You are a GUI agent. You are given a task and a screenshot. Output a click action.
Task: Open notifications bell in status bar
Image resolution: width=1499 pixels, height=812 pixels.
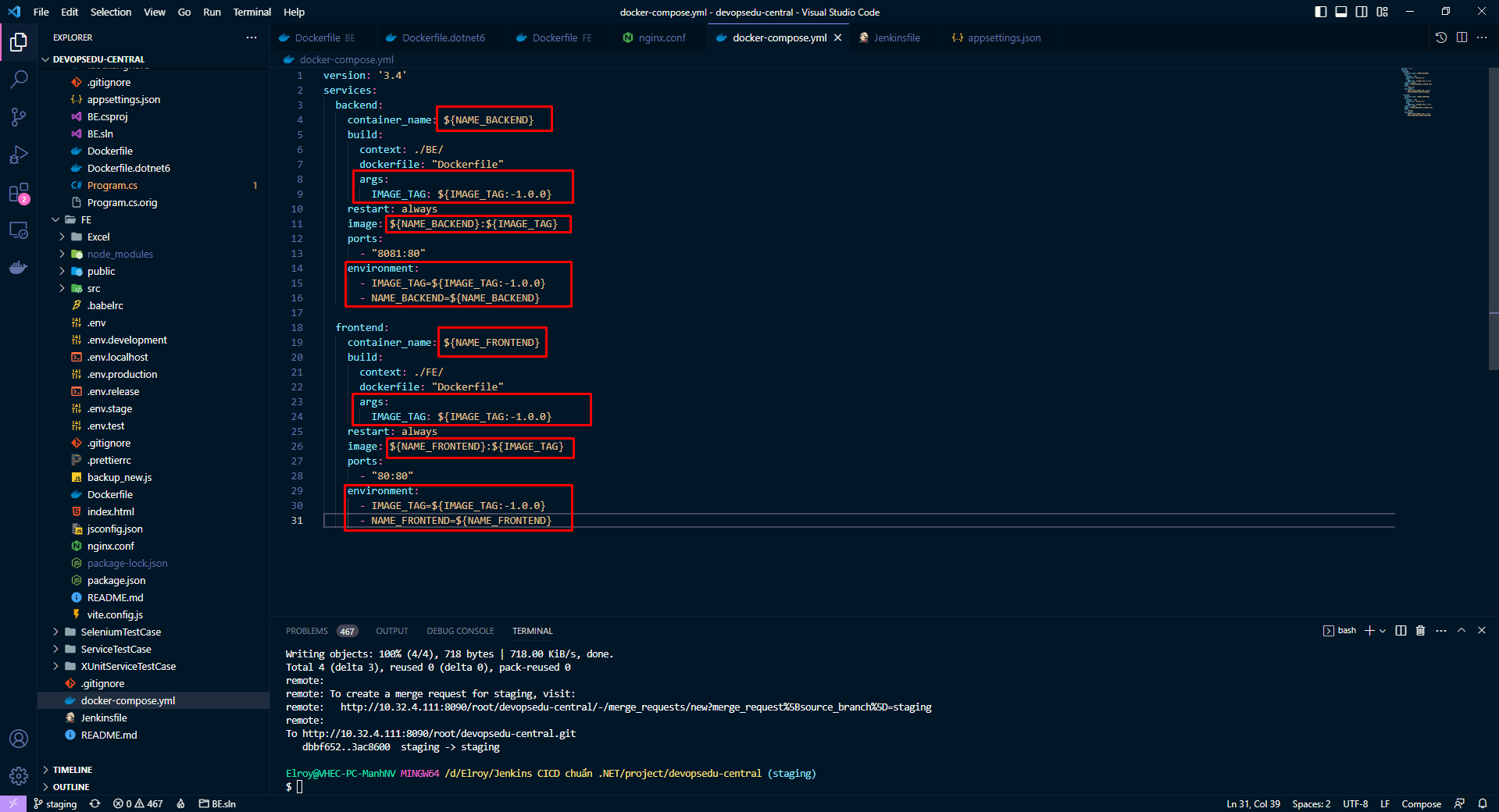(1483, 803)
